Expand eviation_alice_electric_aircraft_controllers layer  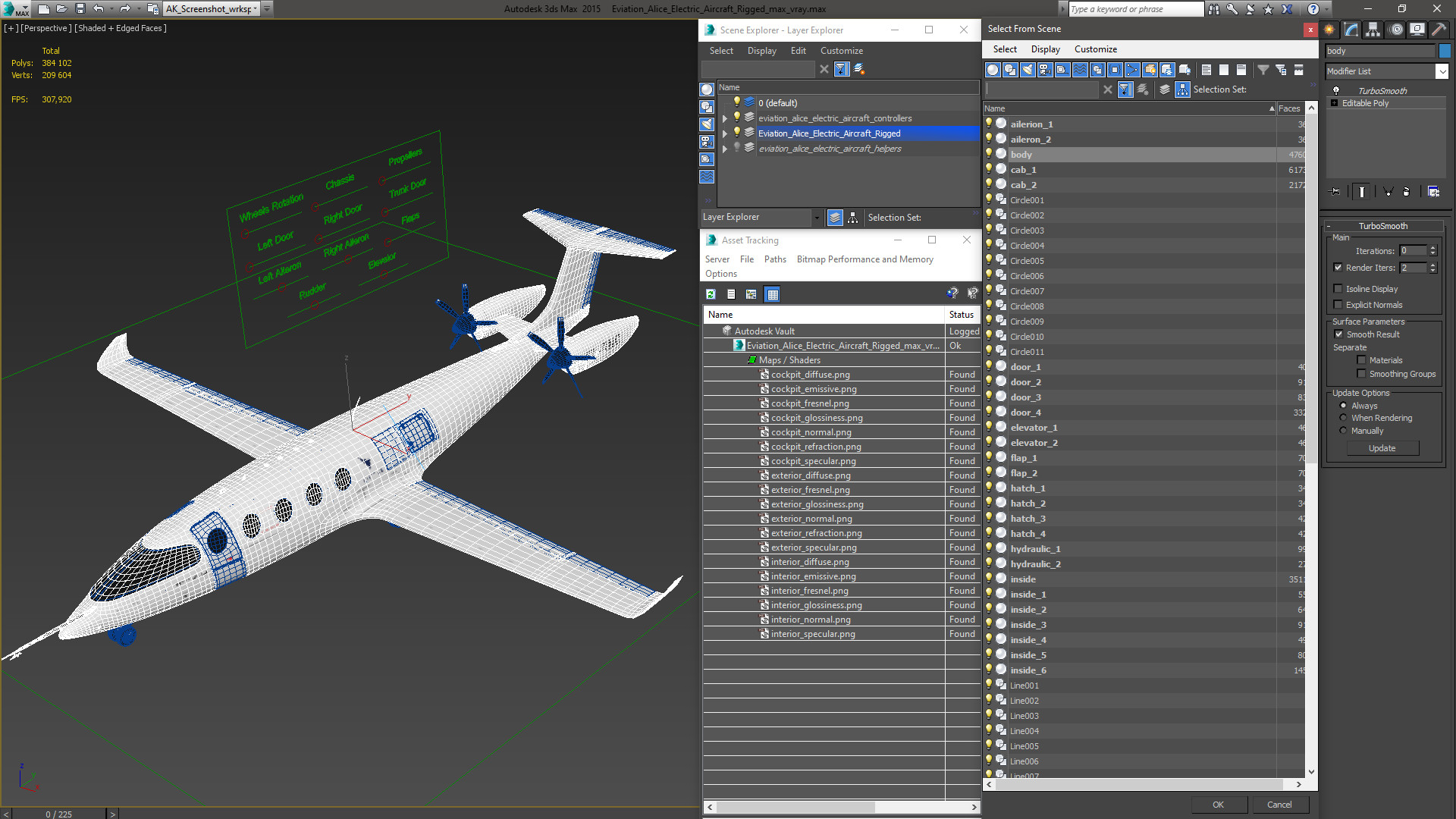pyautogui.click(x=724, y=118)
